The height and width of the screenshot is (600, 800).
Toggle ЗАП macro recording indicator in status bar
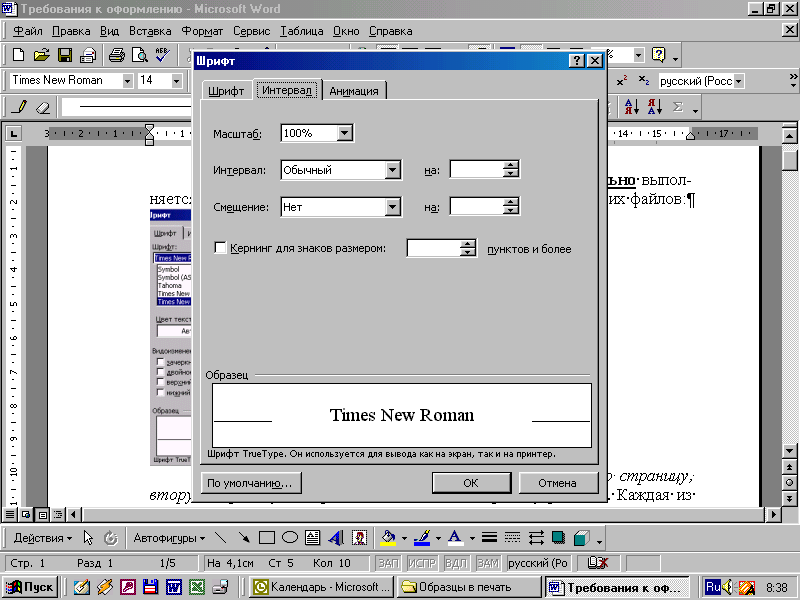tap(388, 563)
